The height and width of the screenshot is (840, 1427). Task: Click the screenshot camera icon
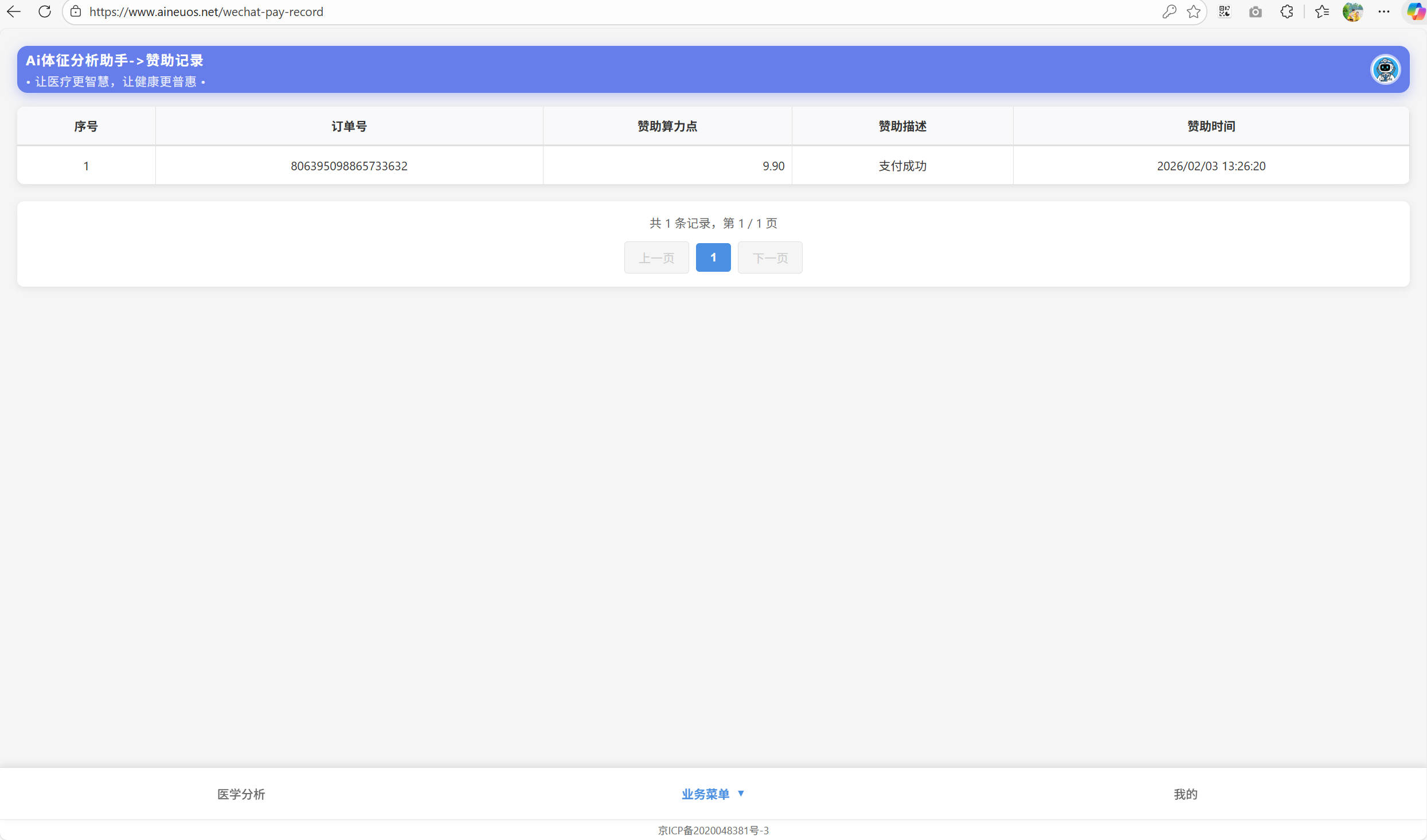(1256, 11)
